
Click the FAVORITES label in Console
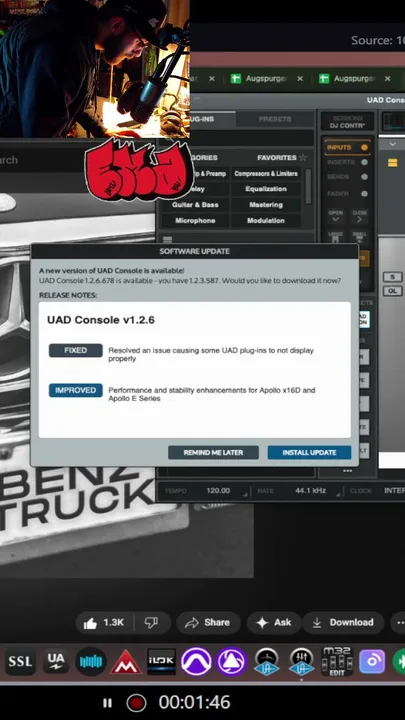pyautogui.click(x=277, y=158)
